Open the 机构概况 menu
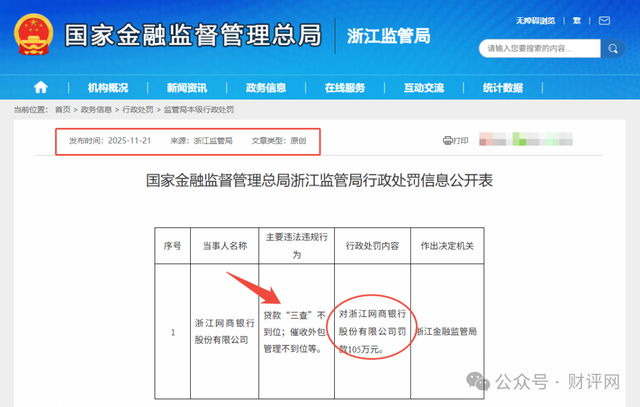 pos(108,88)
